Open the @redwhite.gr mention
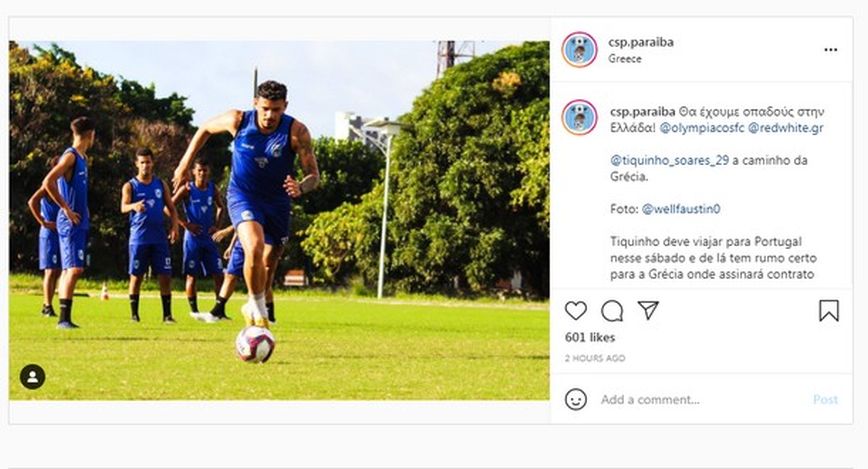Image resolution: width=868 pixels, height=469 pixels. click(x=786, y=128)
